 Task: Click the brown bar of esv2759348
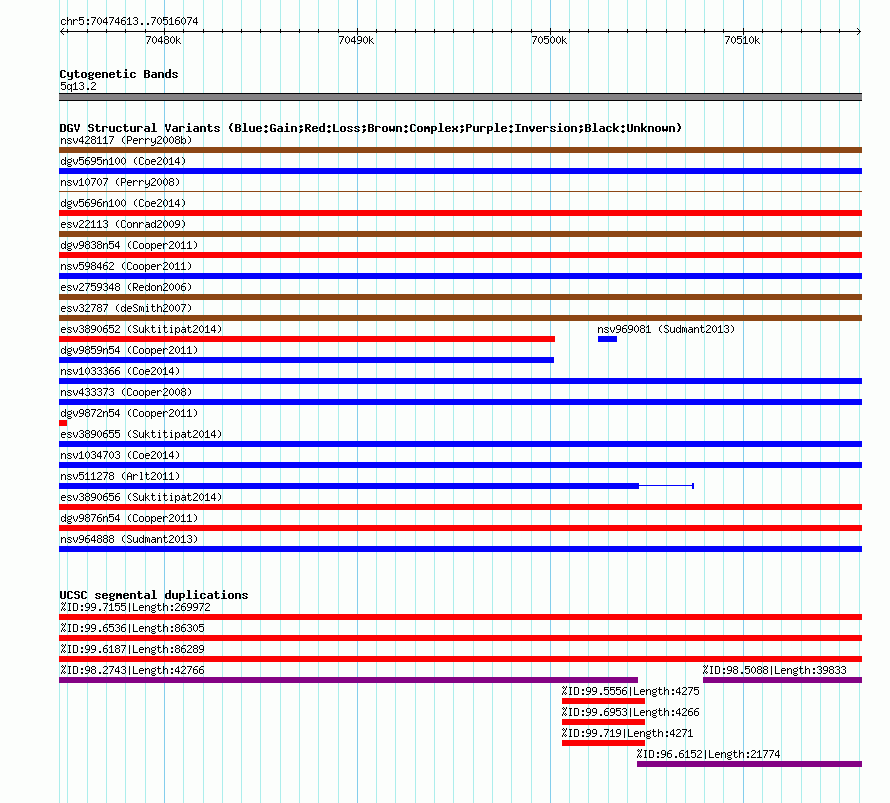pos(460,297)
